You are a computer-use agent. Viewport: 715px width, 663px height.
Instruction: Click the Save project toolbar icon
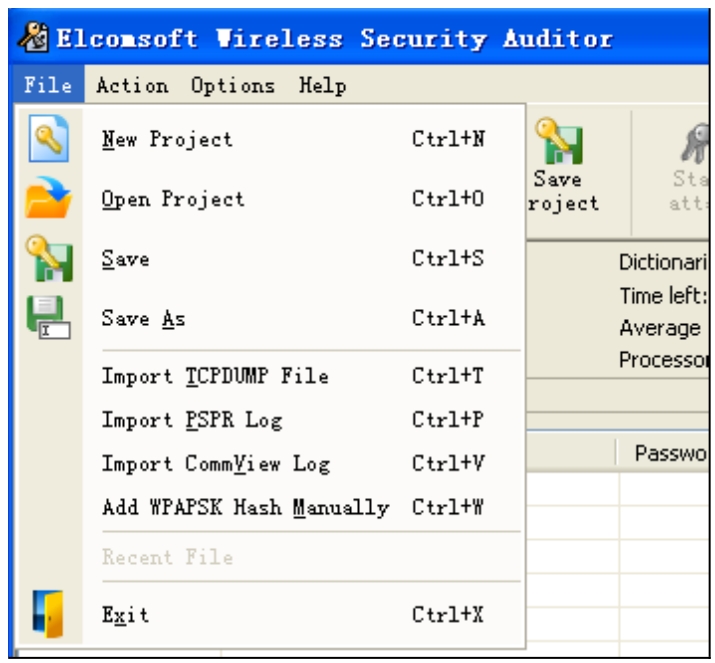[560, 141]
